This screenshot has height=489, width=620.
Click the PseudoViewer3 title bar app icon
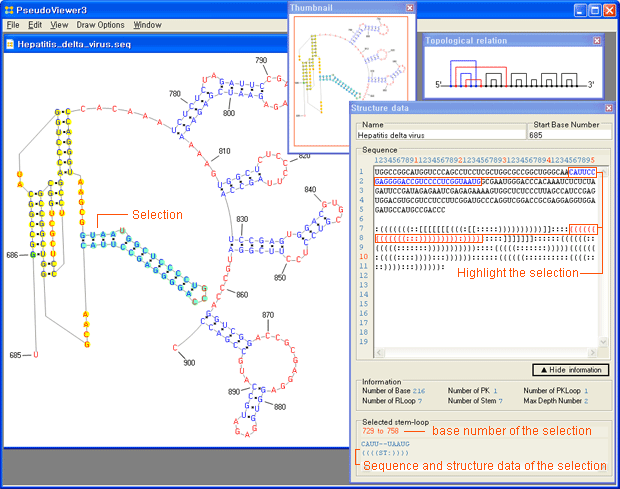(x=10, y=9)
